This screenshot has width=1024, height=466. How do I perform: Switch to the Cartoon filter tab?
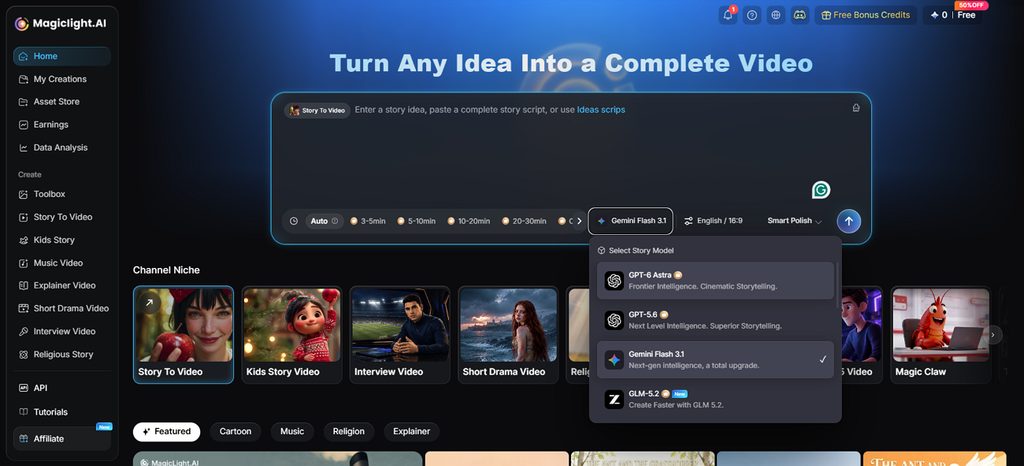tap(235, 431)
